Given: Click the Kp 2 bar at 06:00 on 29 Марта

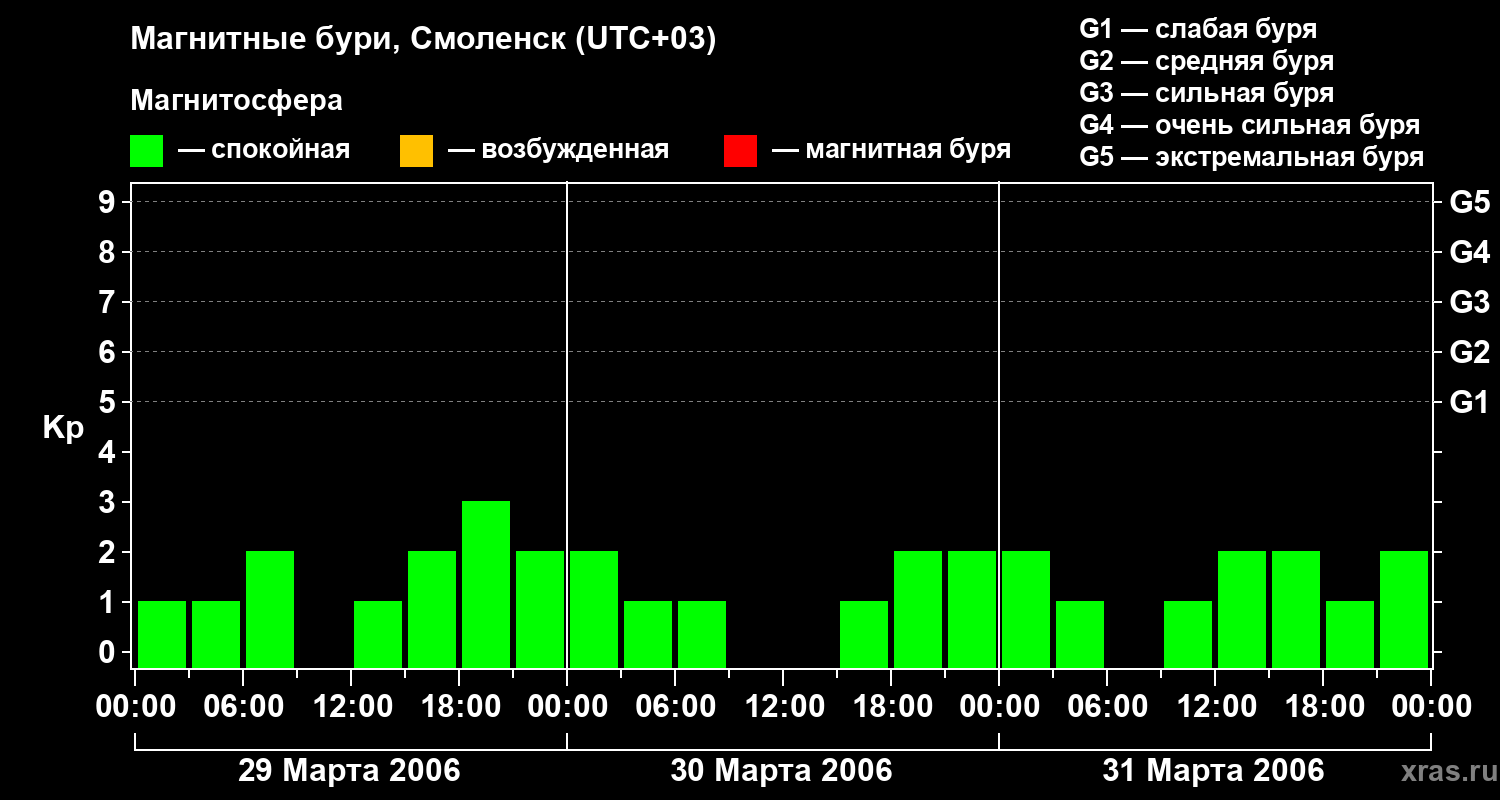Looking at the screenshot, I should (270, 609).
